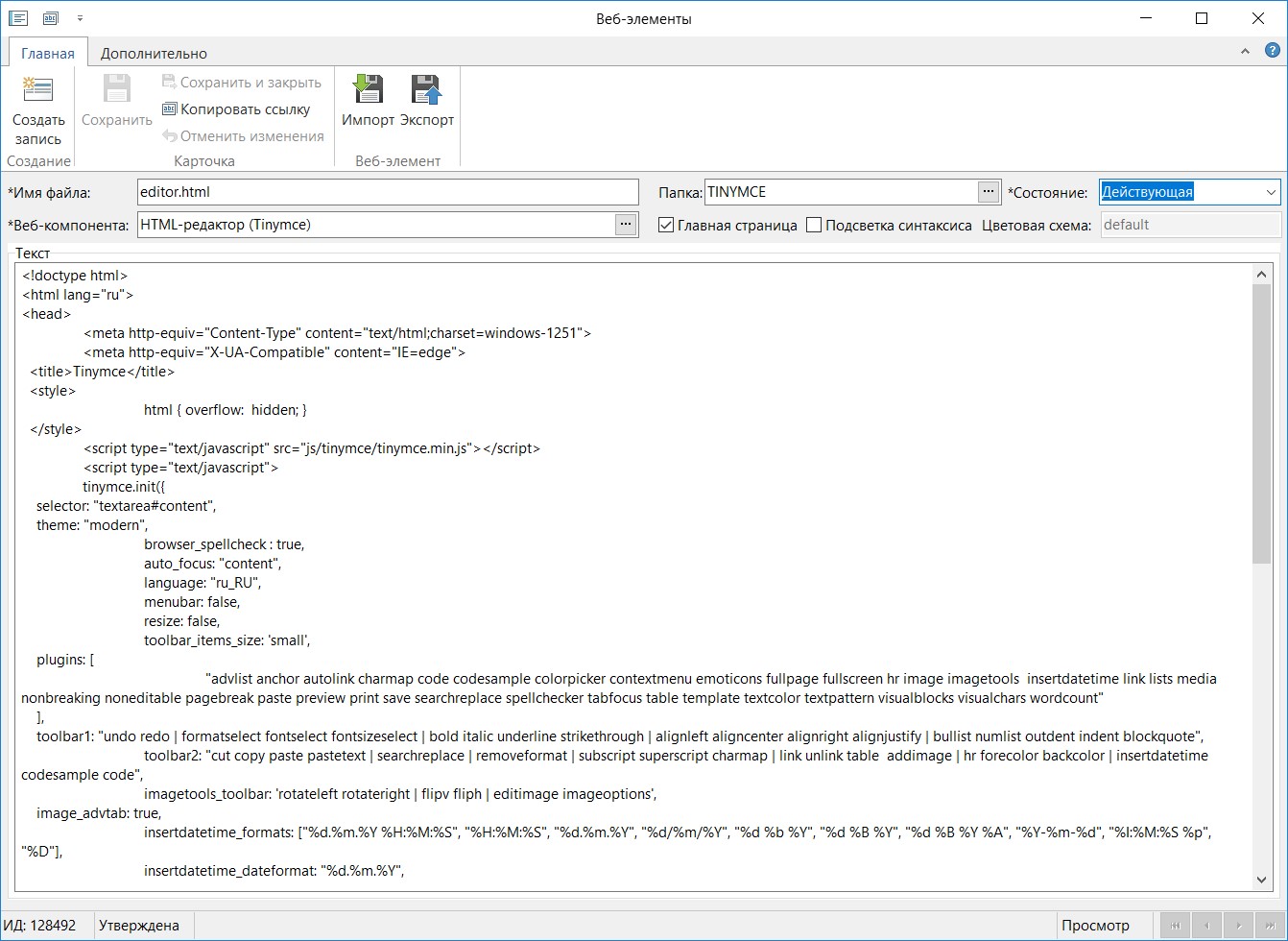This screenshot has height=941, width=1288.
Task: Open the Главная ribbon tab
Action: (48, 54)
